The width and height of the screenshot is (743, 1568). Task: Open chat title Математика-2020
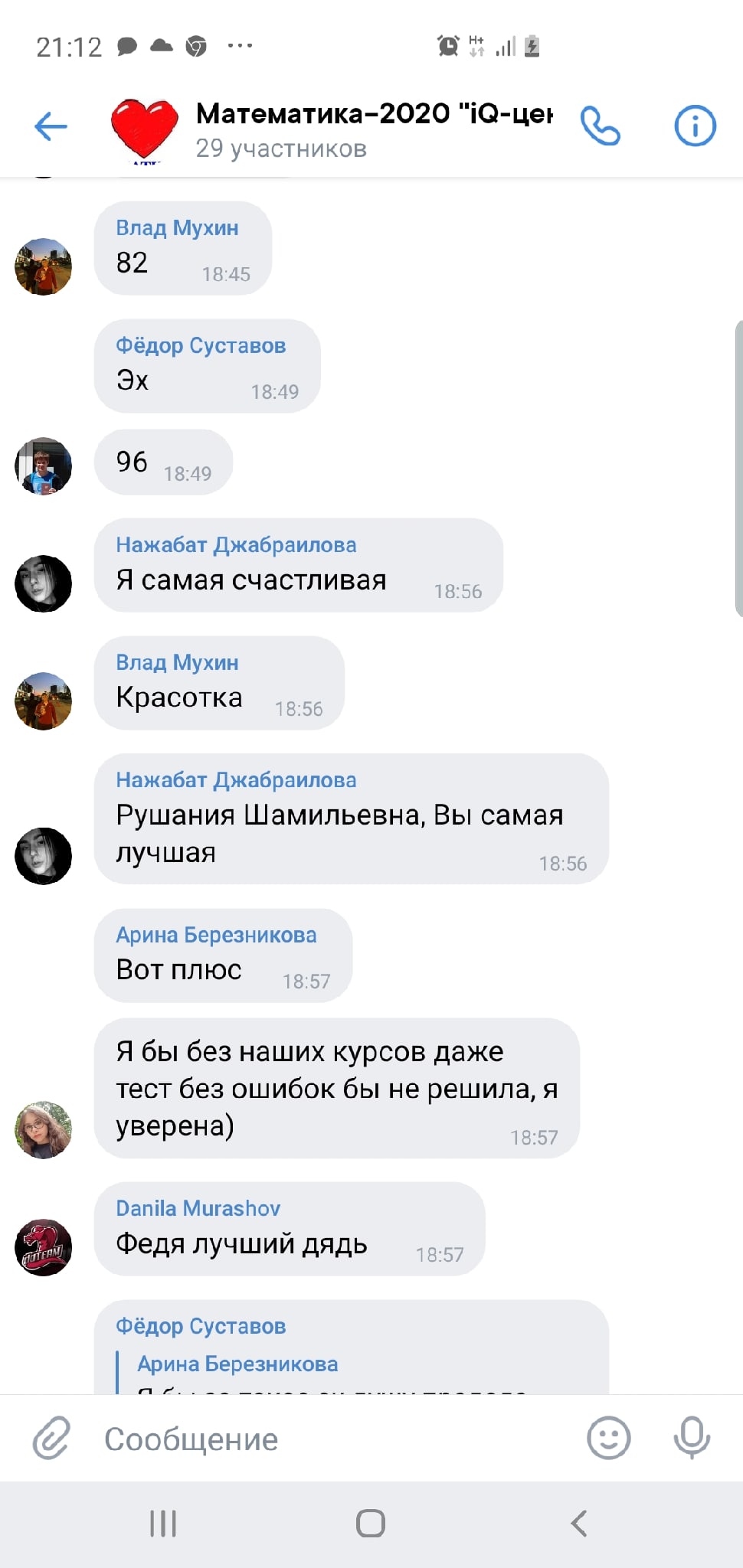point(374,113)
